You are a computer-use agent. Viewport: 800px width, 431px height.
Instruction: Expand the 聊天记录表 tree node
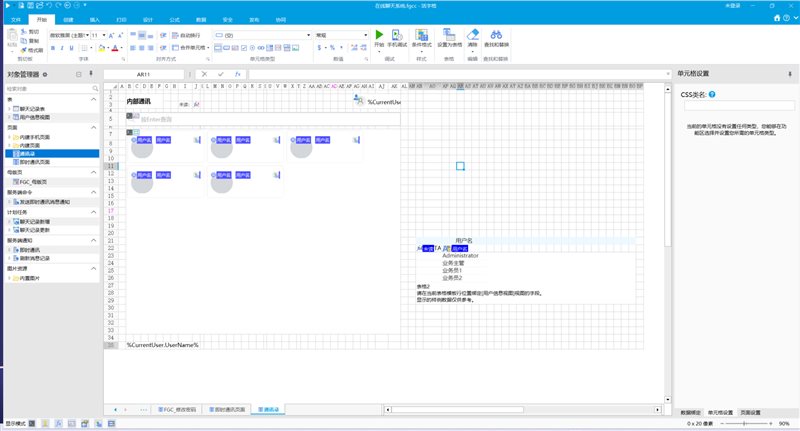pyautogui.click(x=9, y=109)
